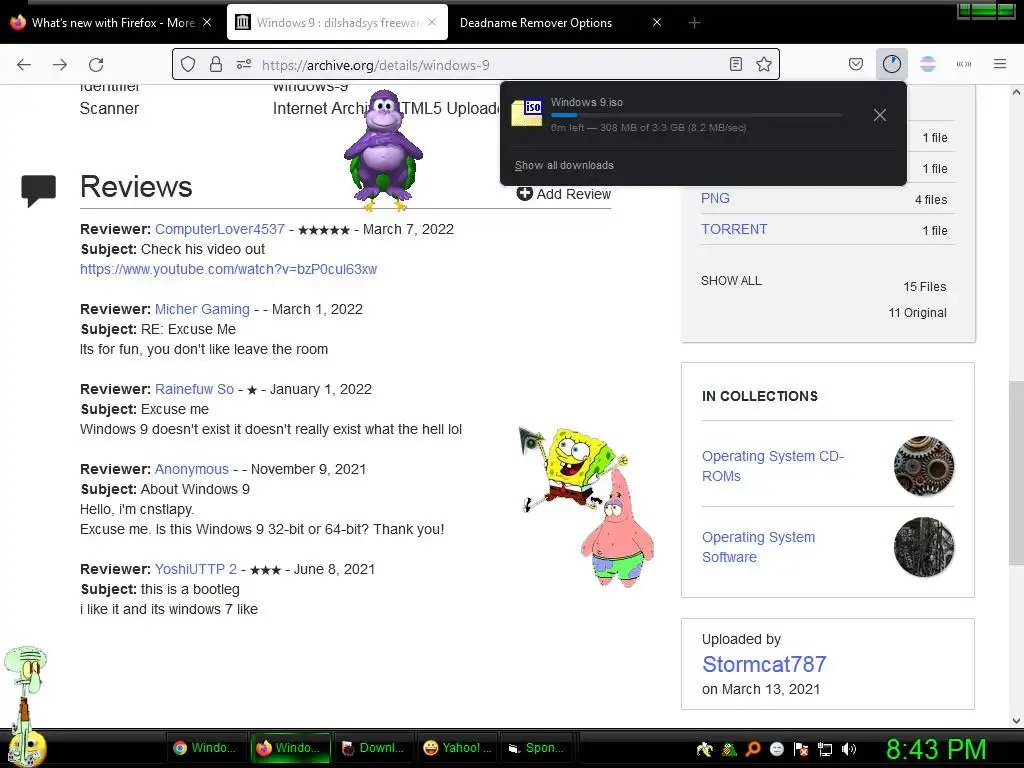Open tracking protection shield icon
This screenshot has height=768, width=1024.
[x=188, y=64]
